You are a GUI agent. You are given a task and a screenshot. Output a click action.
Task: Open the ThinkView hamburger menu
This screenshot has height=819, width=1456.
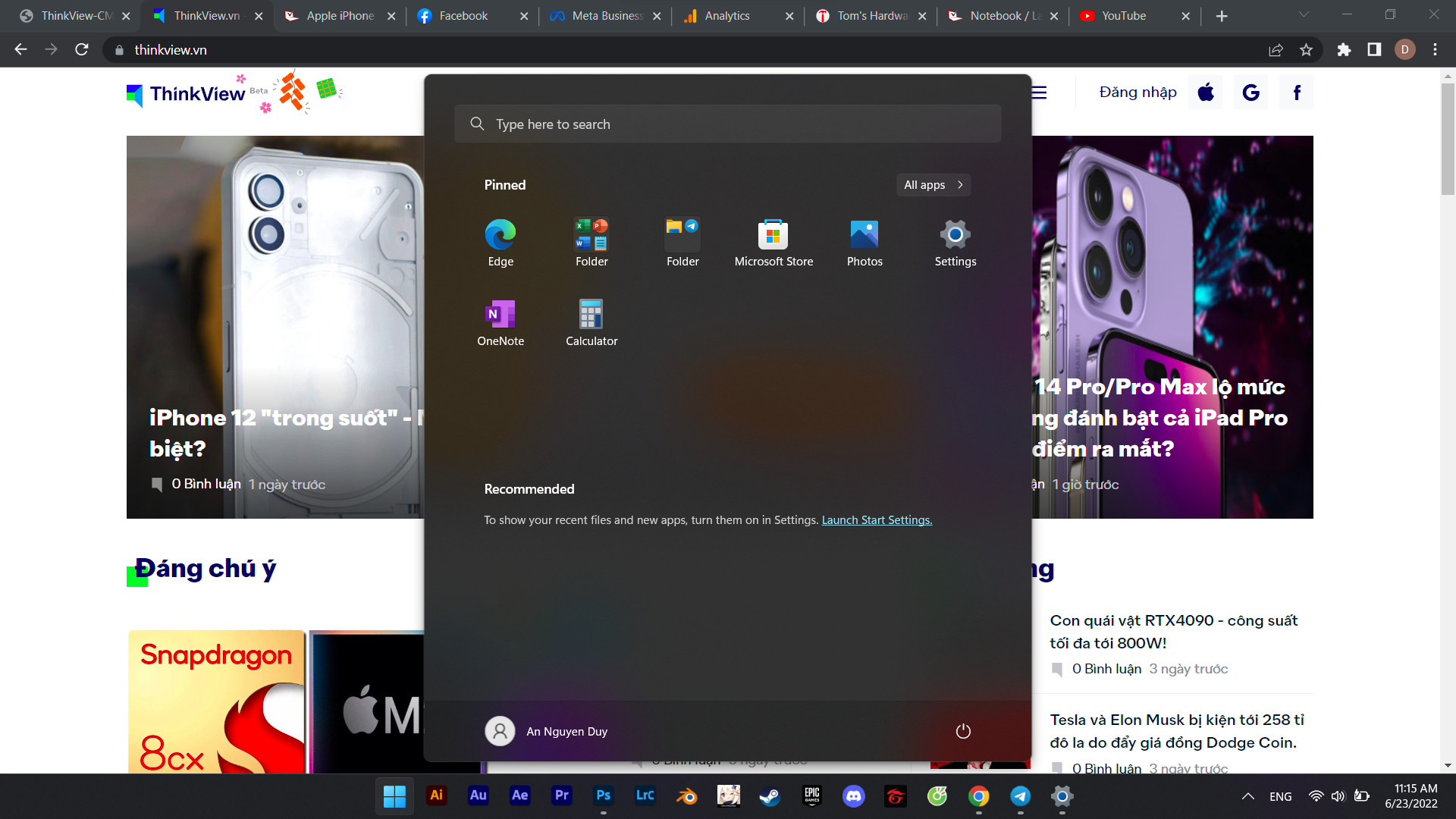click(1039, 93)
